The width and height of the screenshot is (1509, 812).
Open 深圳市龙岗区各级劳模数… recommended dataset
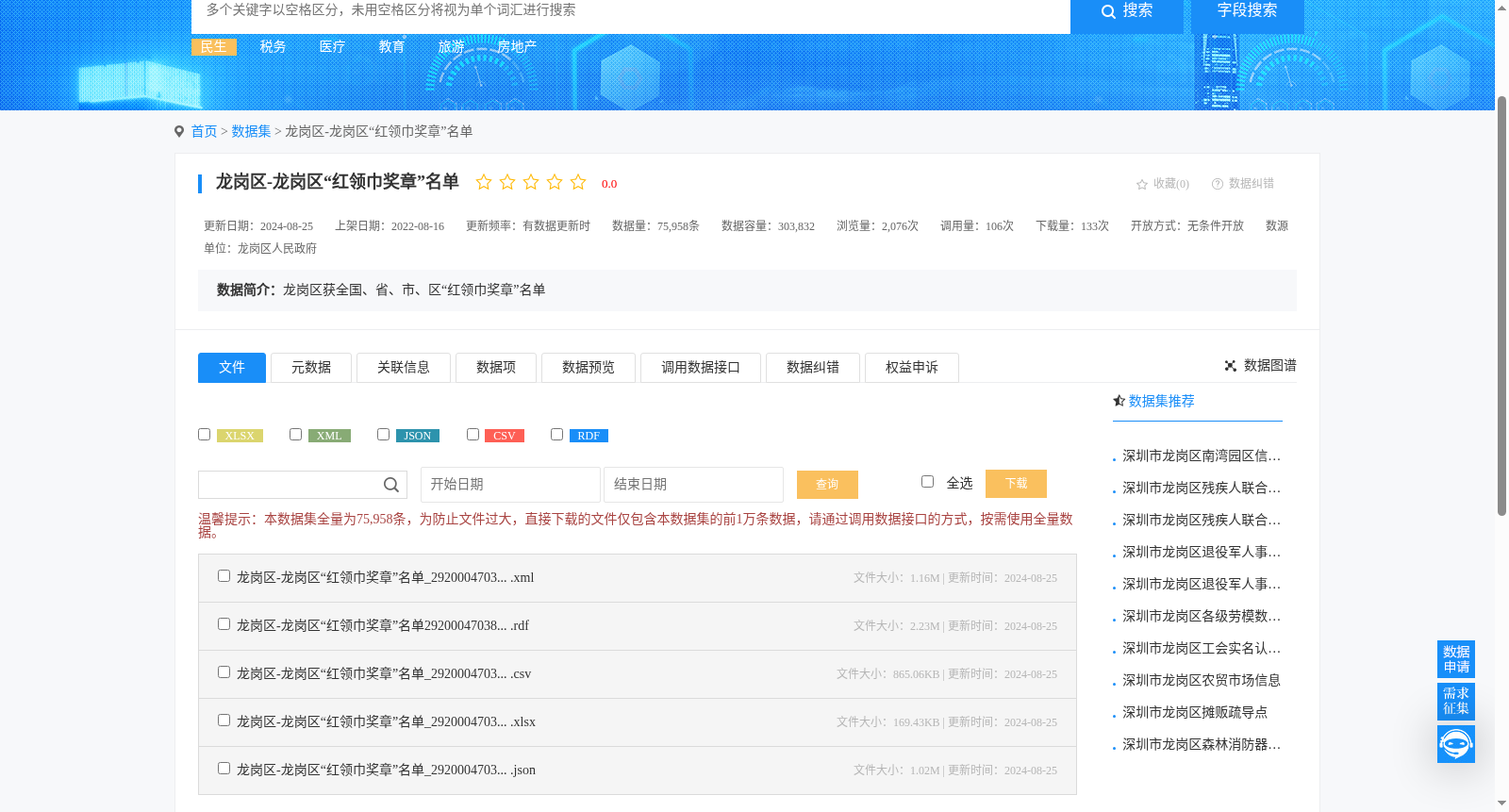[x=1202, y=617]
